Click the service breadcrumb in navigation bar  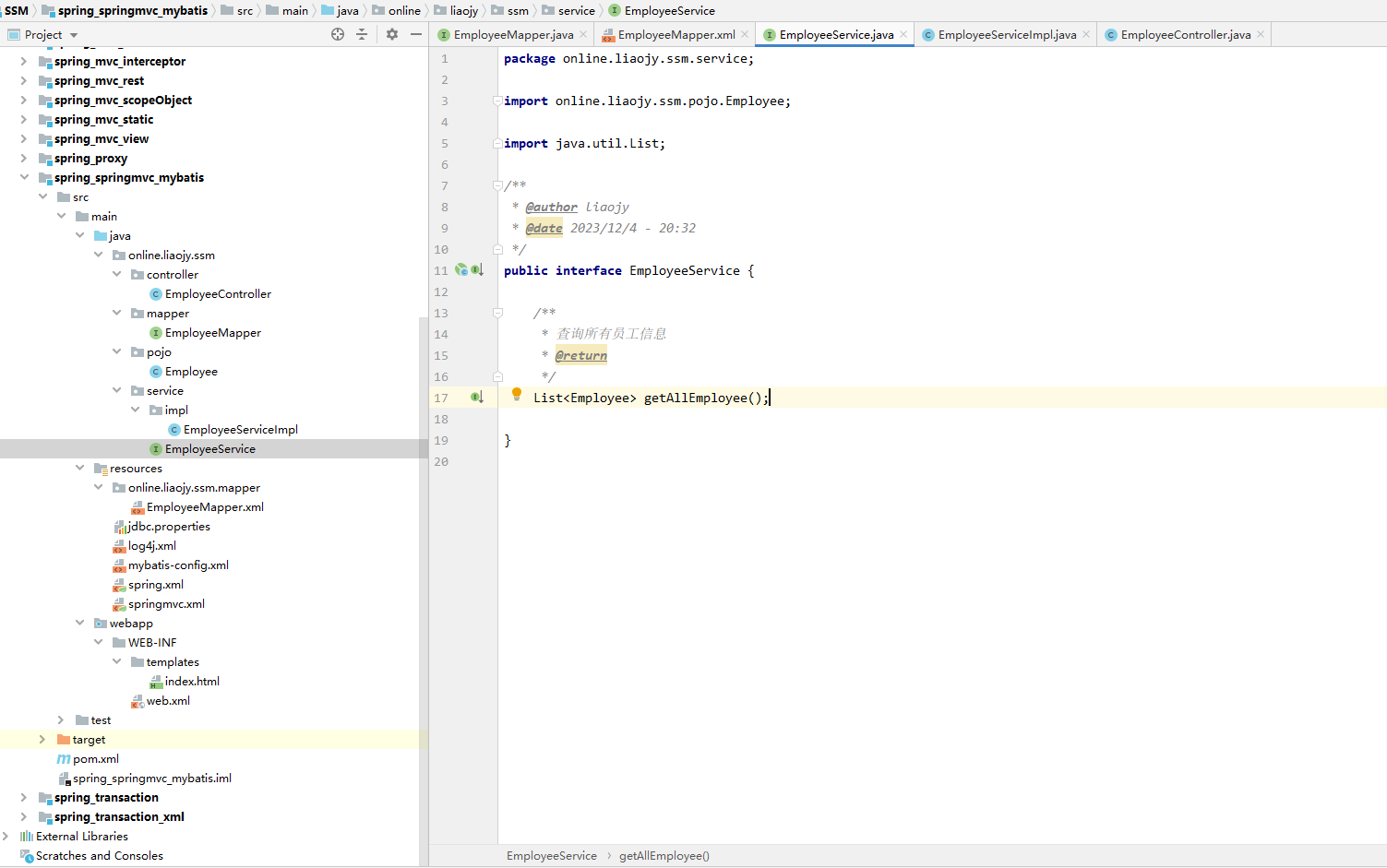pyautogui.click(x=576, y=10)
